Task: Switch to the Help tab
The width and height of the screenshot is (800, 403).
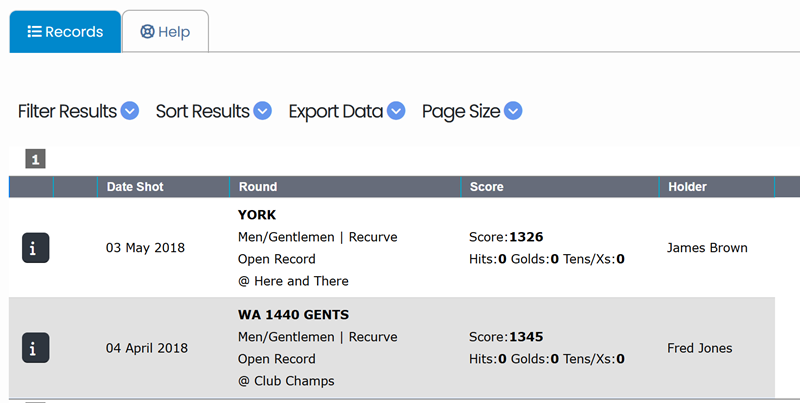Action: point(165,32)
